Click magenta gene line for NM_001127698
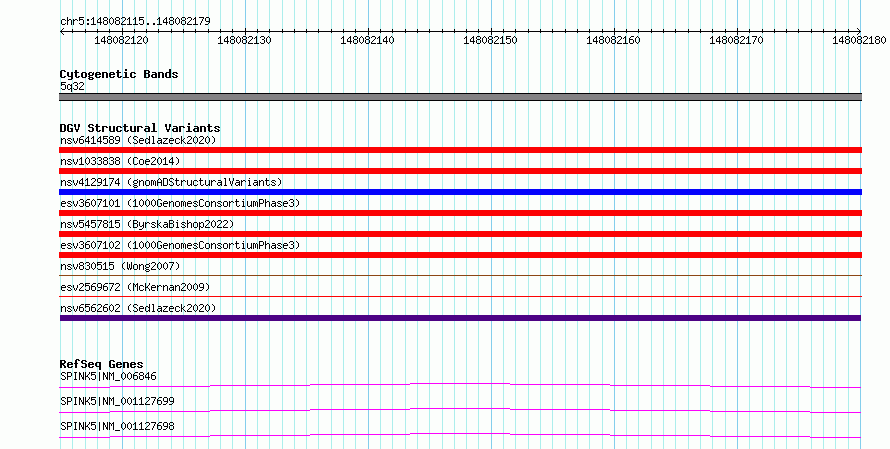This screenshot has height=449, width=890. (460, 435)
